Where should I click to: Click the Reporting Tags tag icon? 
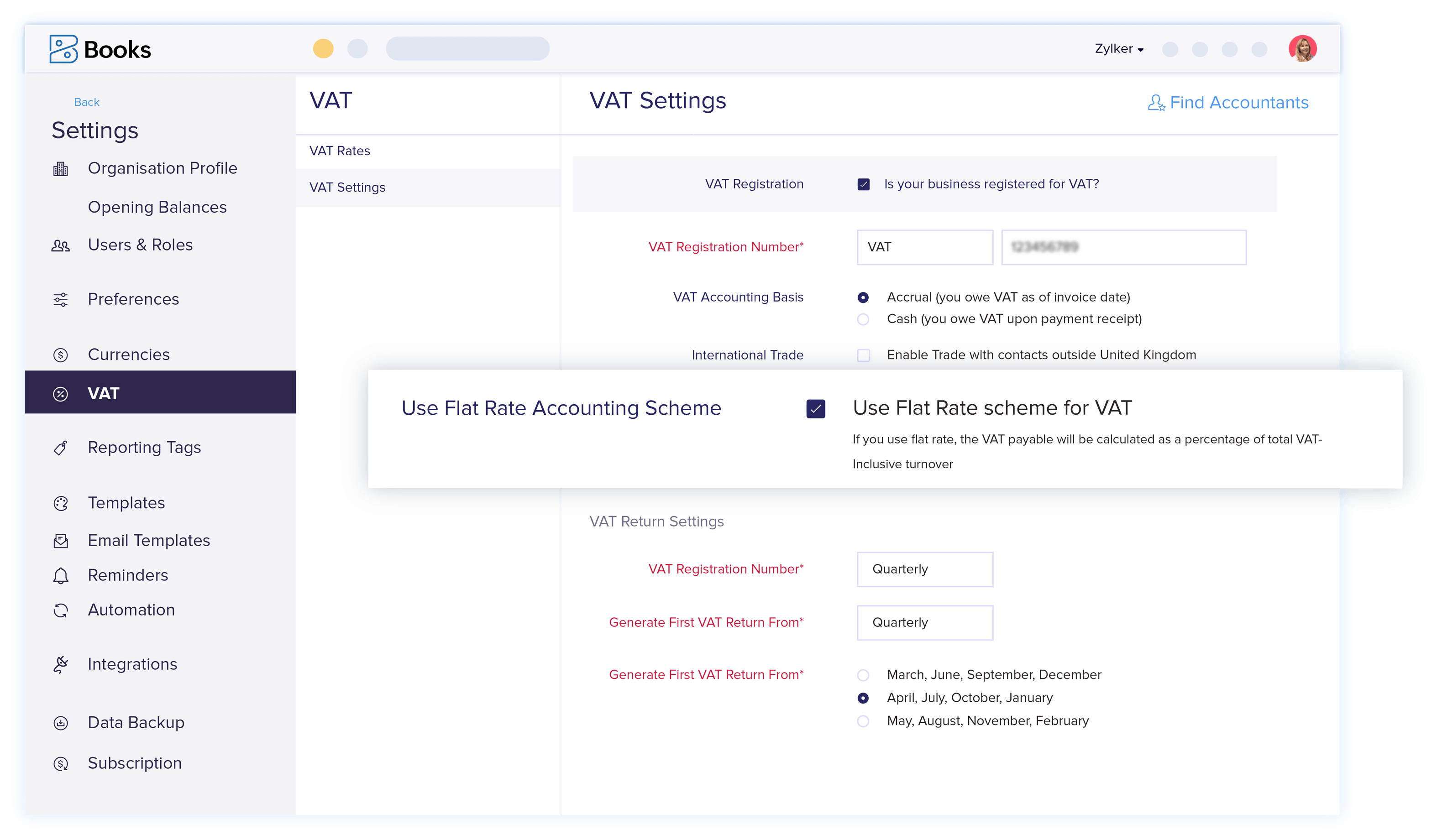click(x=61, y=447)
